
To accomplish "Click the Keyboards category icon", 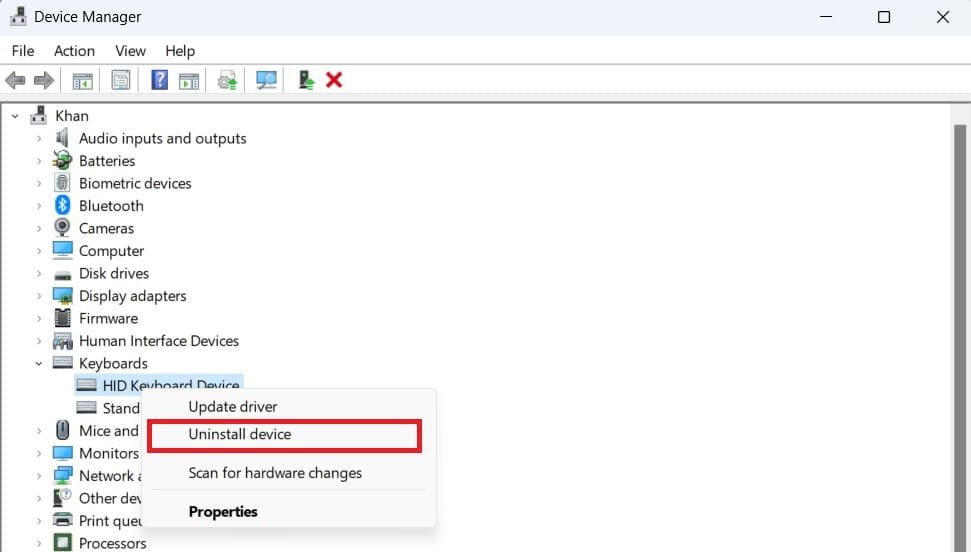I will 63,362.
